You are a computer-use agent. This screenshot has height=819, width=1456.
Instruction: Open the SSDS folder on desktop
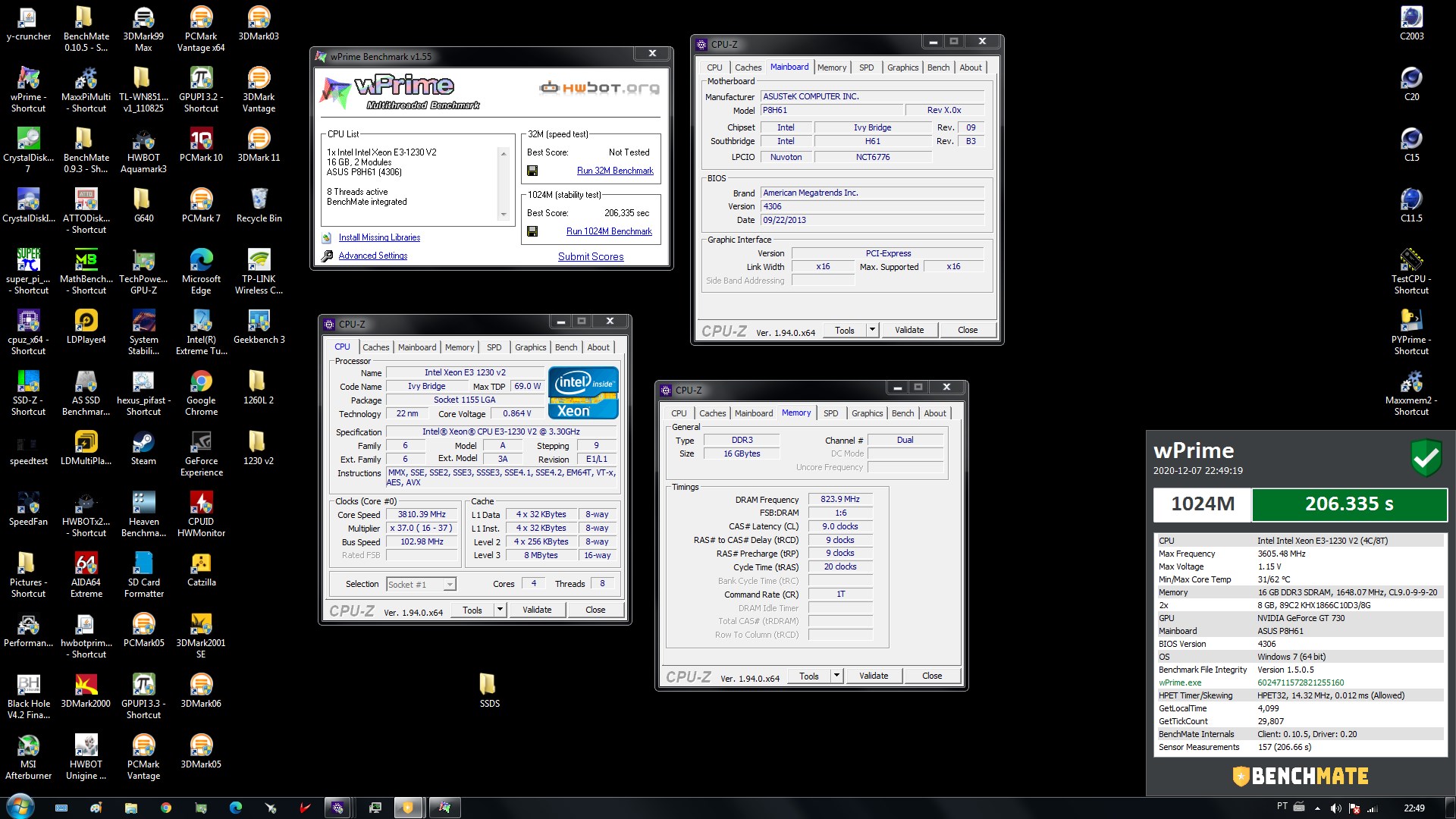489,691
